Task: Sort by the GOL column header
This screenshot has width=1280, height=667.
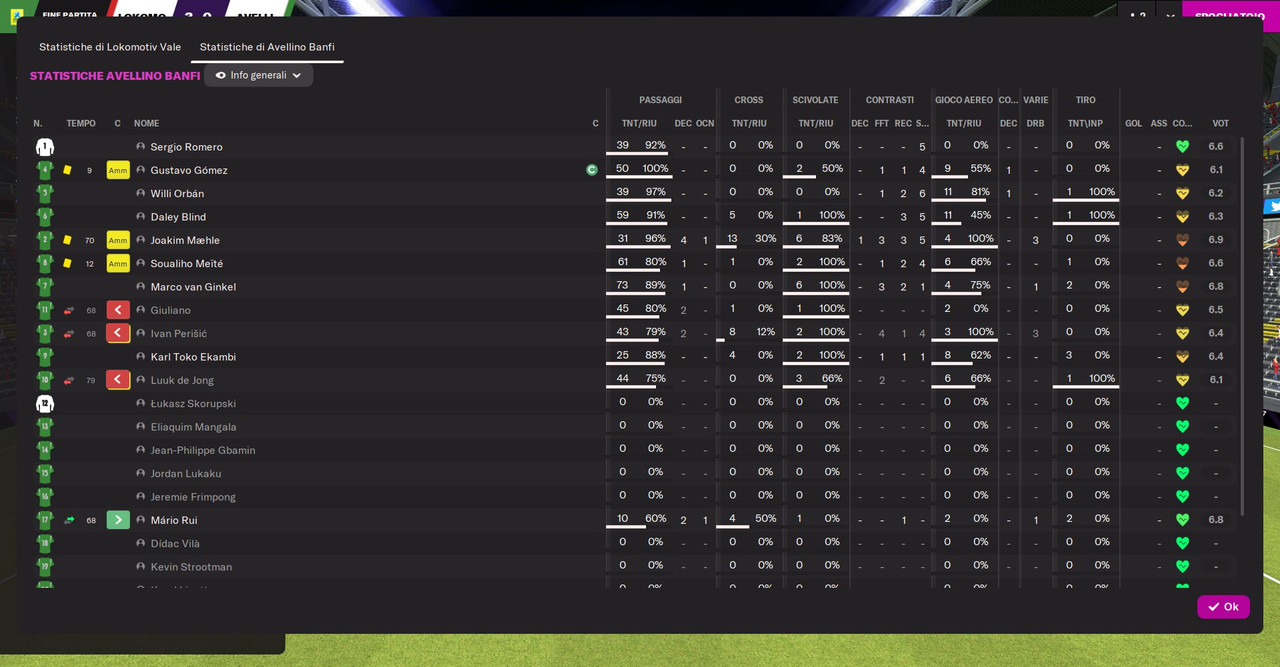Action: [x=1133, y=124]
